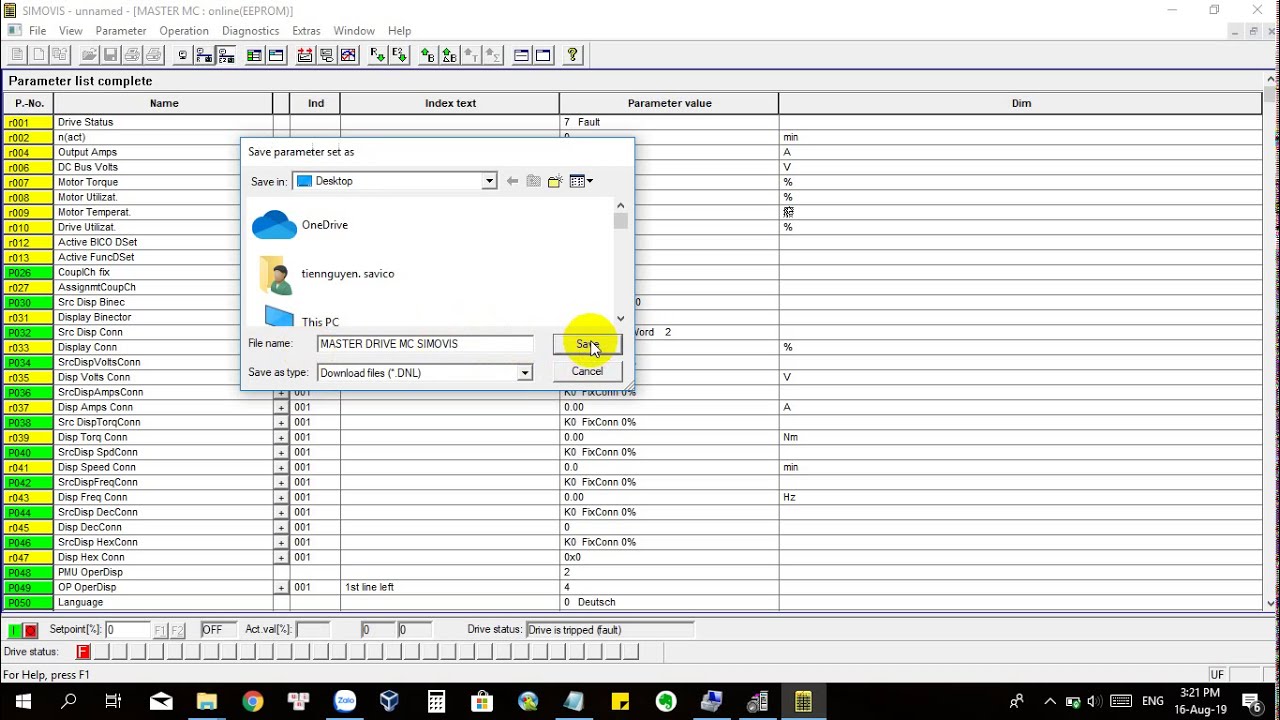Select the OneDrive location
This screenshot has height=720, width=1280.
pos(300,225)
